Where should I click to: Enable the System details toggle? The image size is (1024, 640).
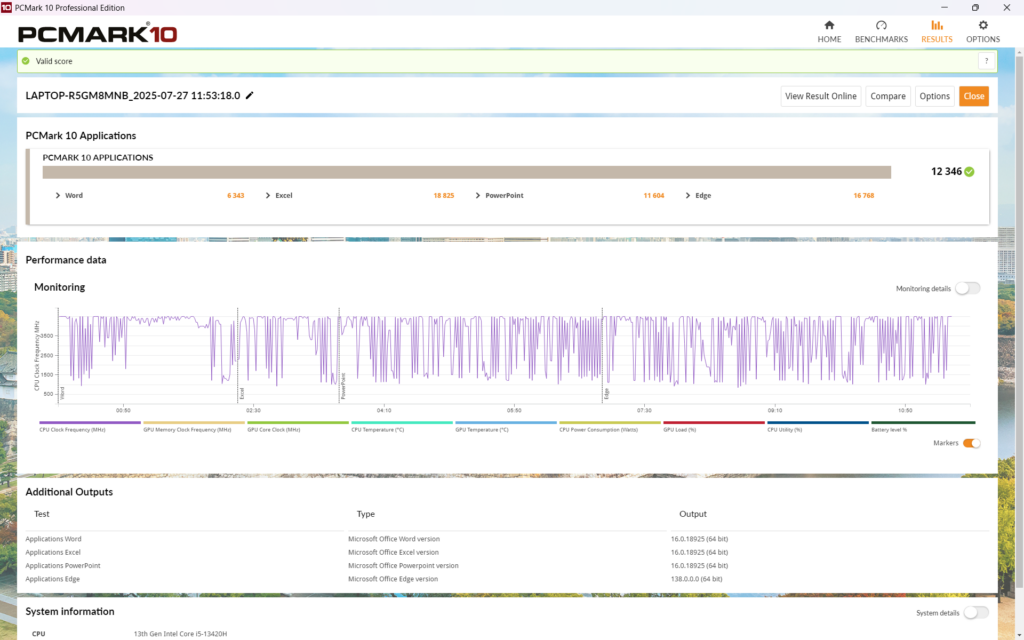976,612
